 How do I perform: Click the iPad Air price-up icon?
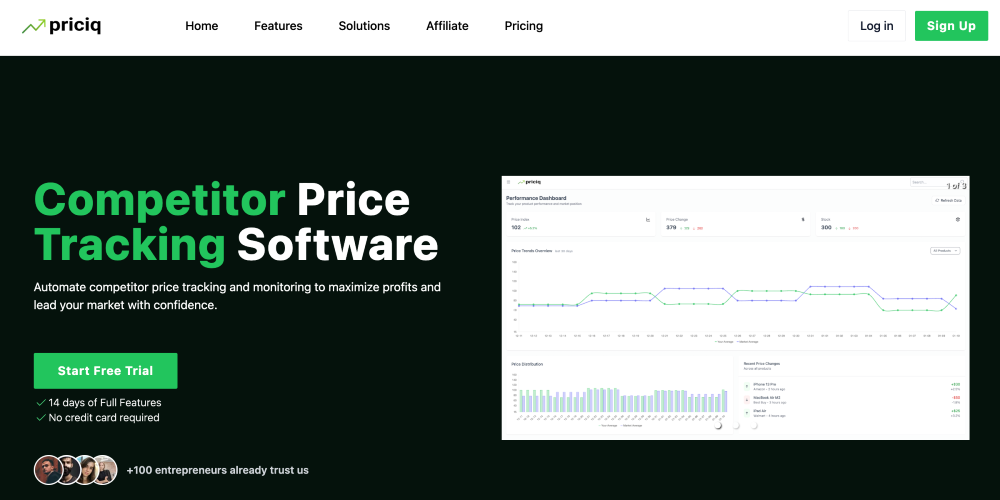click(x=747, y=413)
